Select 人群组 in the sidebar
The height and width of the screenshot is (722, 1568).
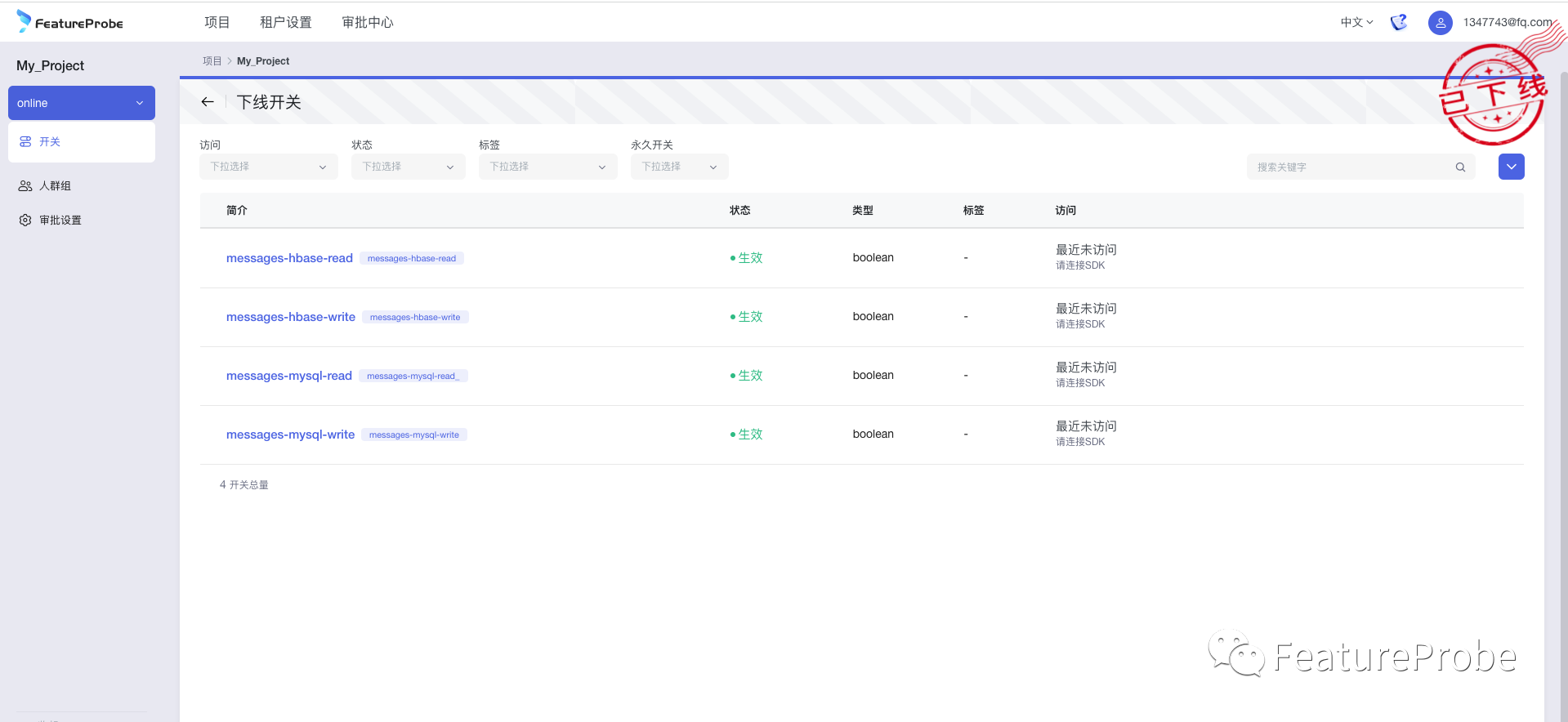tap(82, 186)
